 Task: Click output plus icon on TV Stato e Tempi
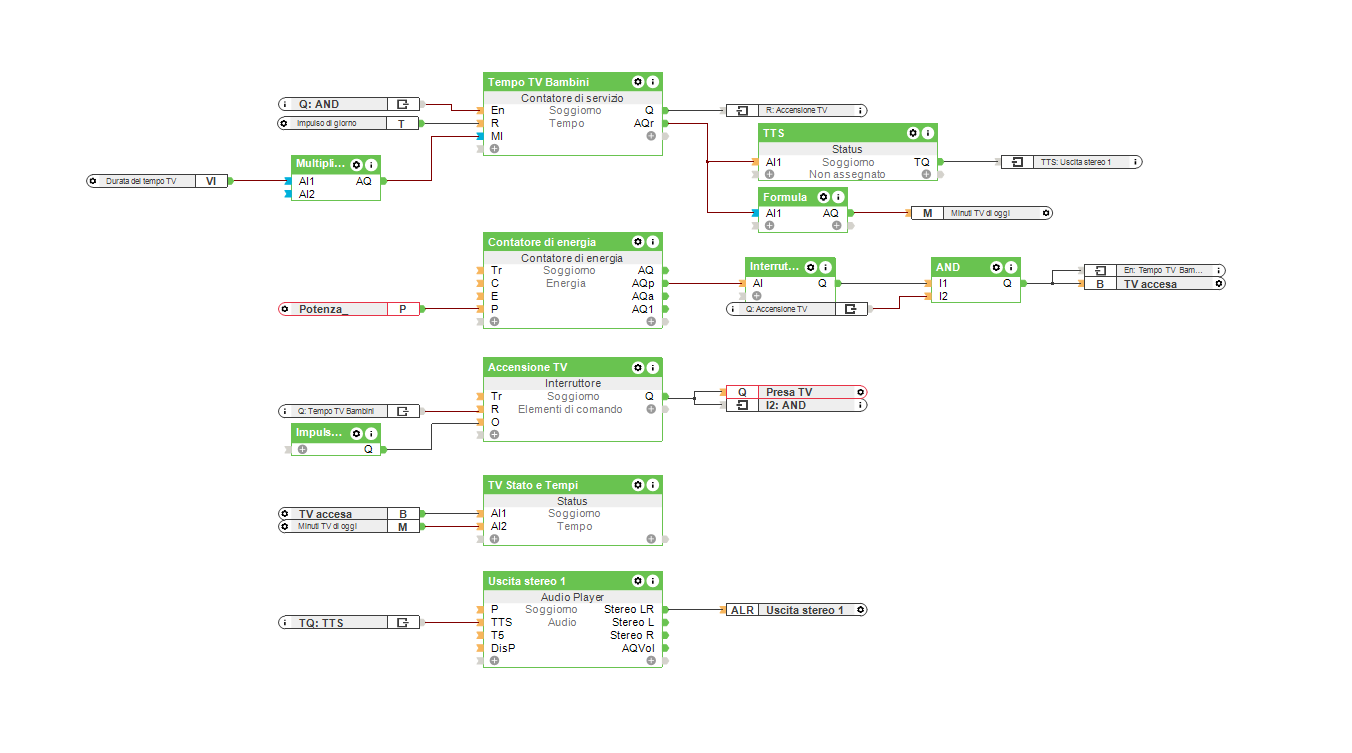pos(651,539)
